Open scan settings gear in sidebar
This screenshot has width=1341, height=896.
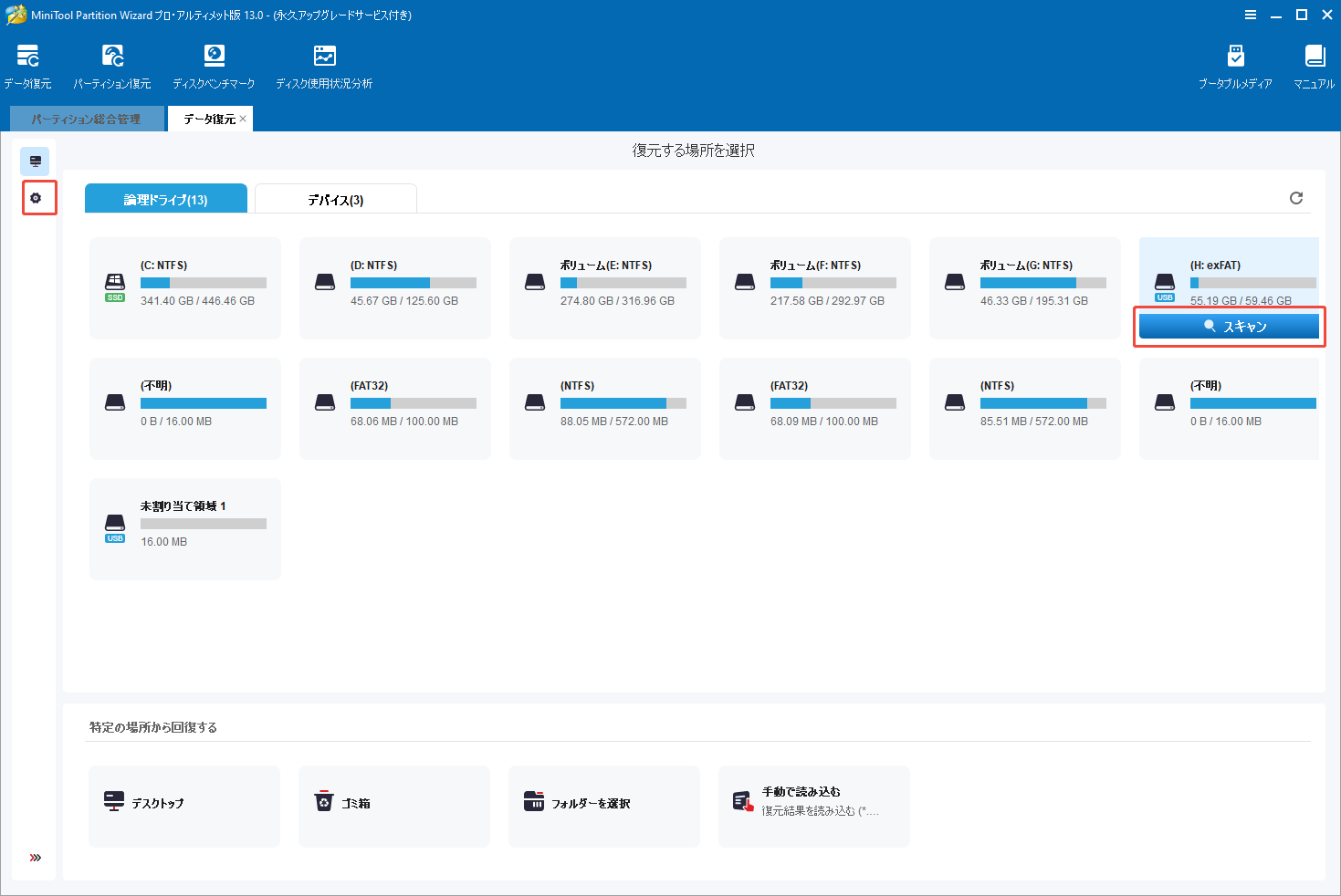[36, 198]
